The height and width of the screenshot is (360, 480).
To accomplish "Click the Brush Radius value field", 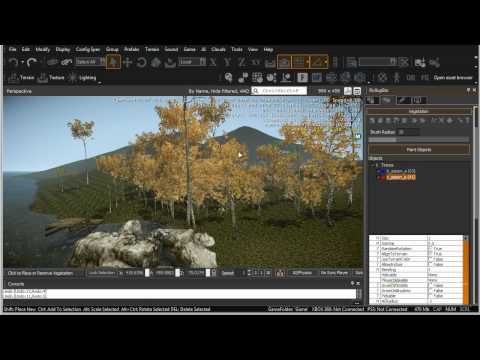I will 408,132.
